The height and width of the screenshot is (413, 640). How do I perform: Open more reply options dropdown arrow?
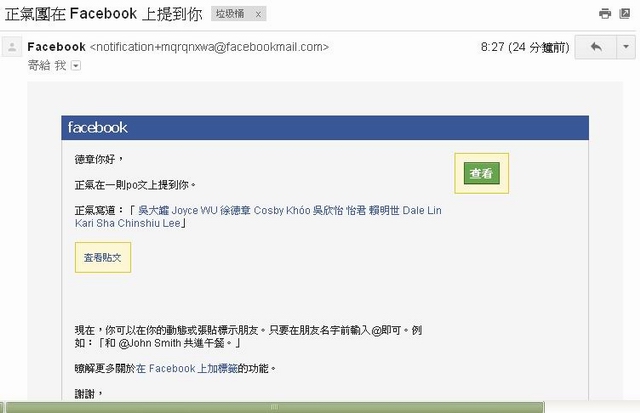626,47
